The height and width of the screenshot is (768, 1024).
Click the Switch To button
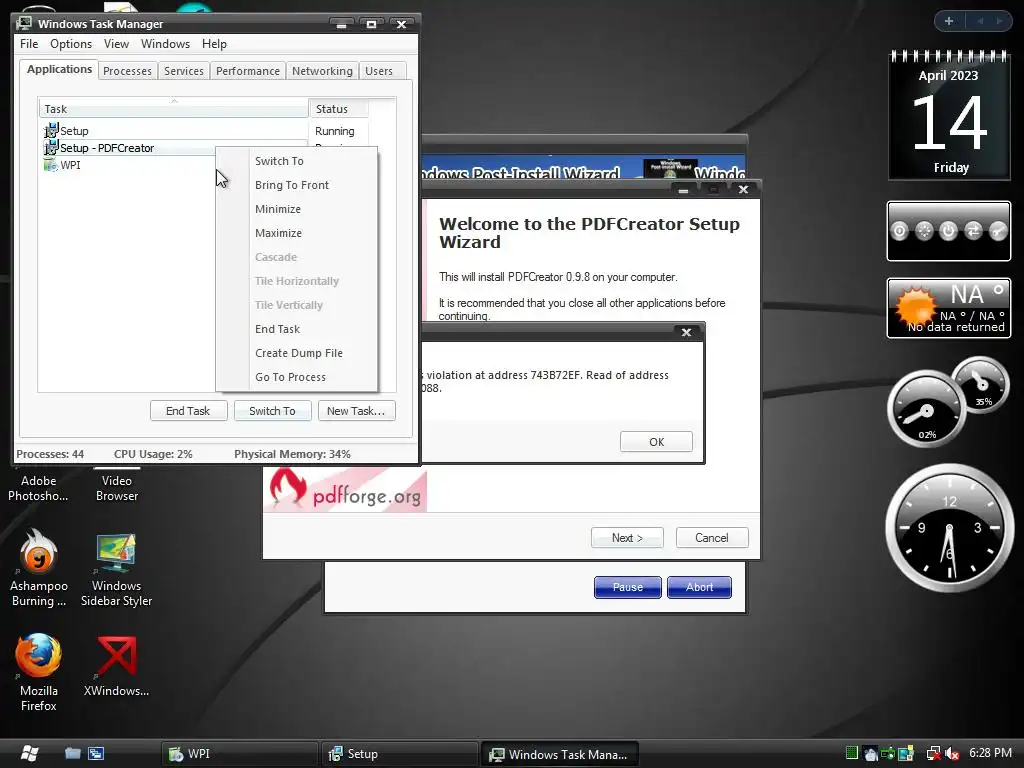point(272,411)
